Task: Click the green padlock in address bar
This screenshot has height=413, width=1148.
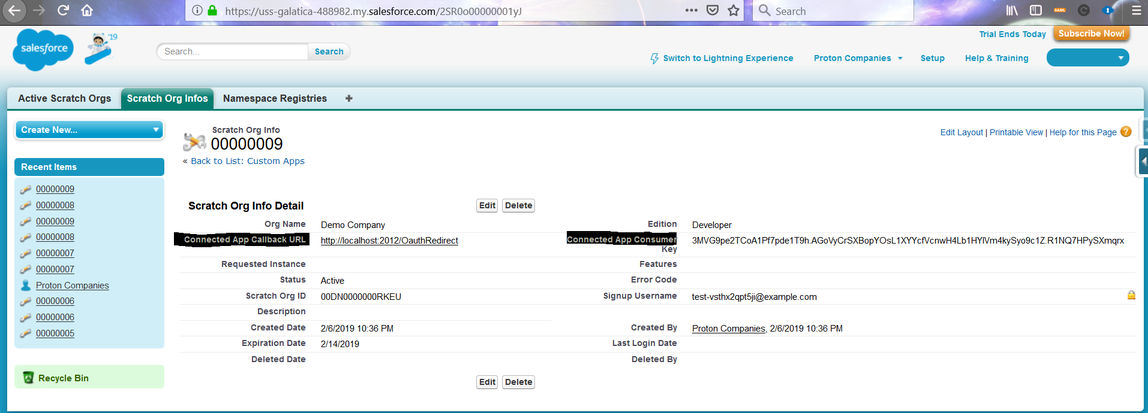Action: click(x=212, y=11)
